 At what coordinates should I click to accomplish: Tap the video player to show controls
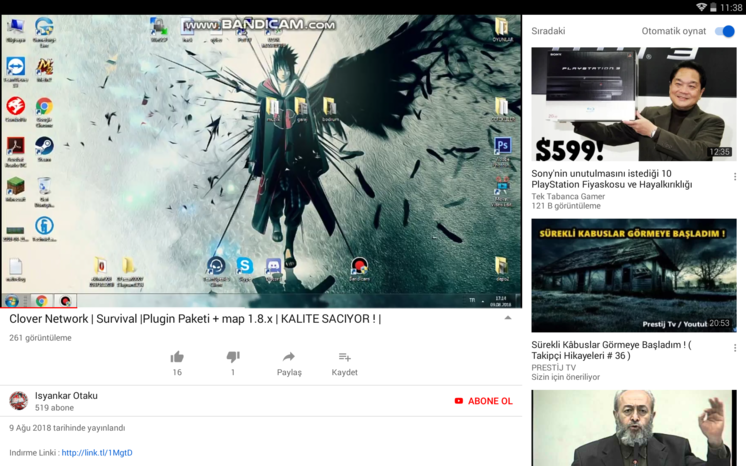point(261,161)
